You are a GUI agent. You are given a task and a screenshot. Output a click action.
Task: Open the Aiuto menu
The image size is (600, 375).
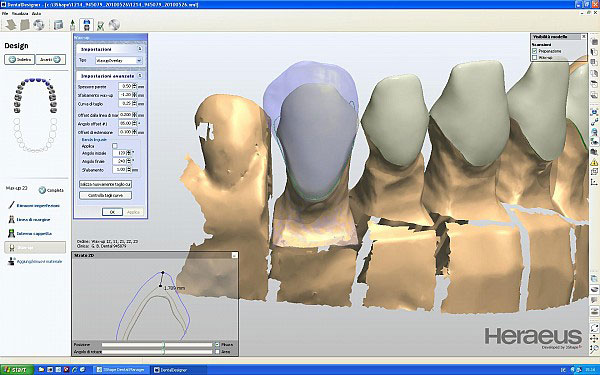36,13
